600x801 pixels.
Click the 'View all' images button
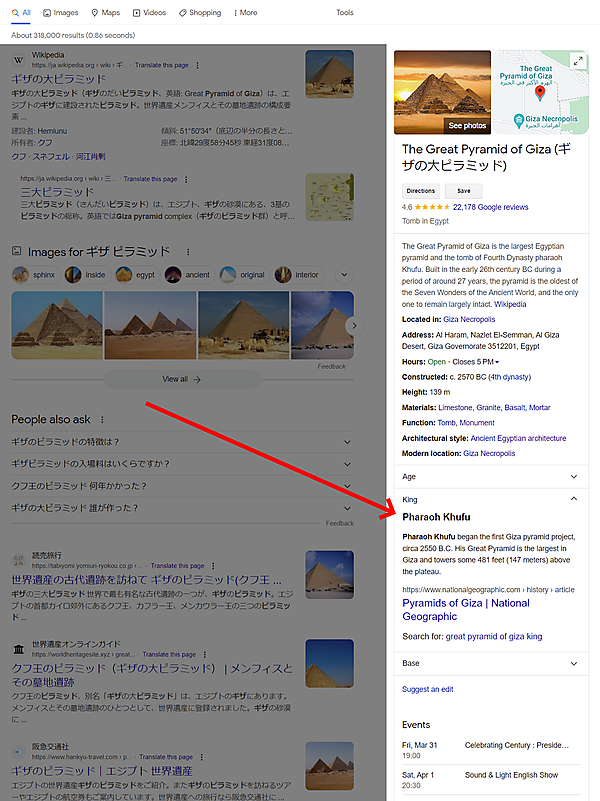pos(182,379)
